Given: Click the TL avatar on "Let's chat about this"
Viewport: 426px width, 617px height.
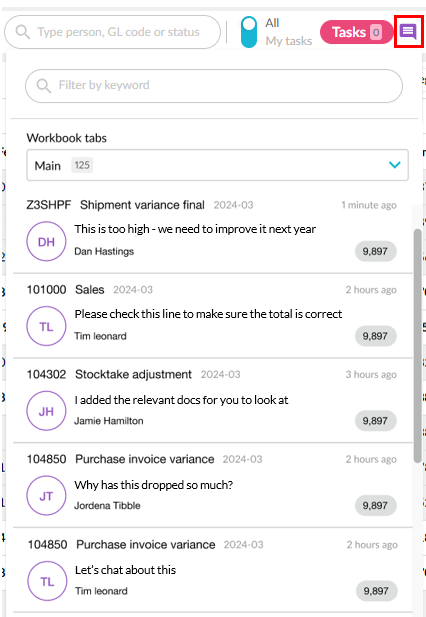Looking at the screenshot, I should tap(47, 581).
